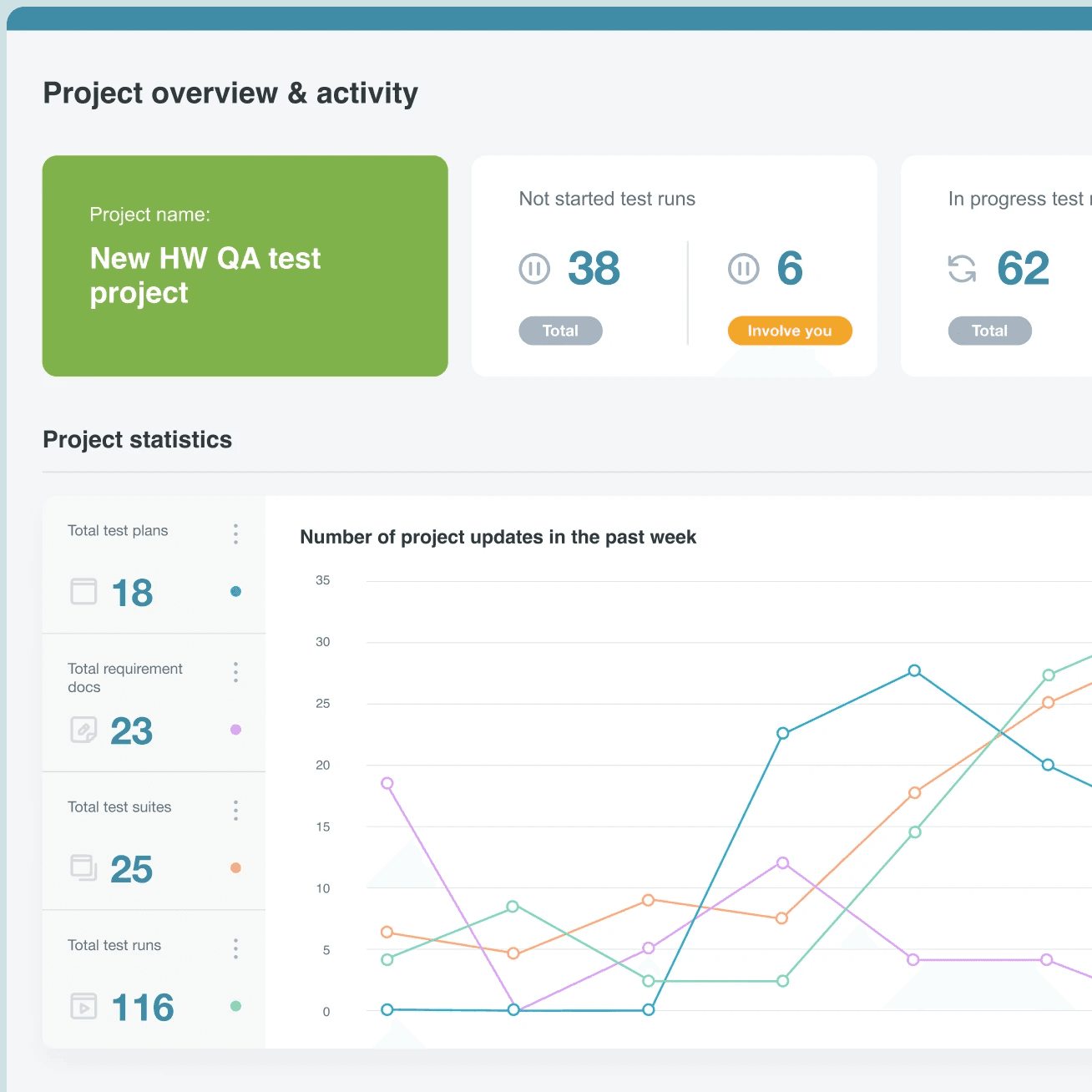The width and height of the screenshot is (1092, 1092).
Task: Open the New HW QA test project card
Action: point(245,265)
